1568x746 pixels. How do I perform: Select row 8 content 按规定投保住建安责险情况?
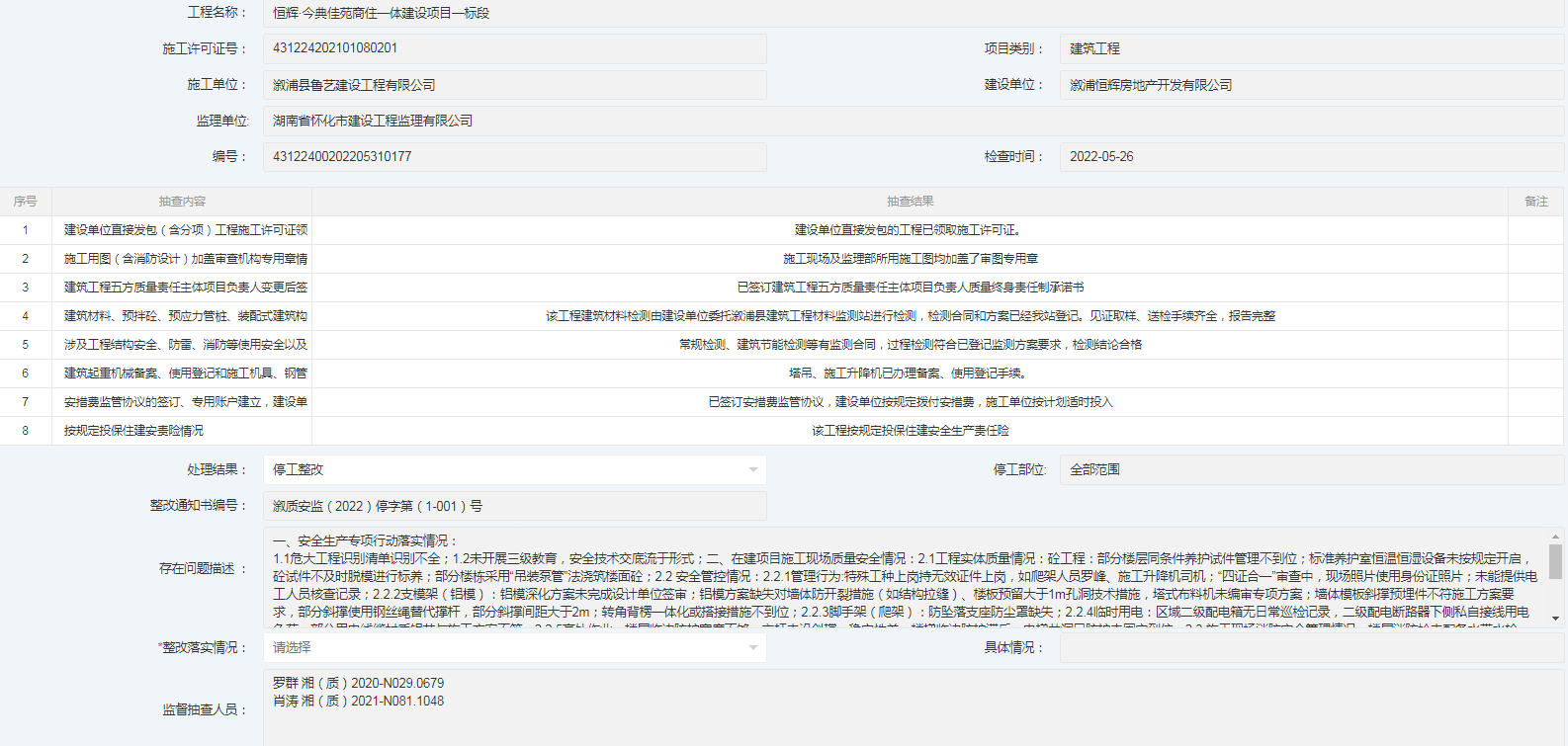(x=133, y=431)
